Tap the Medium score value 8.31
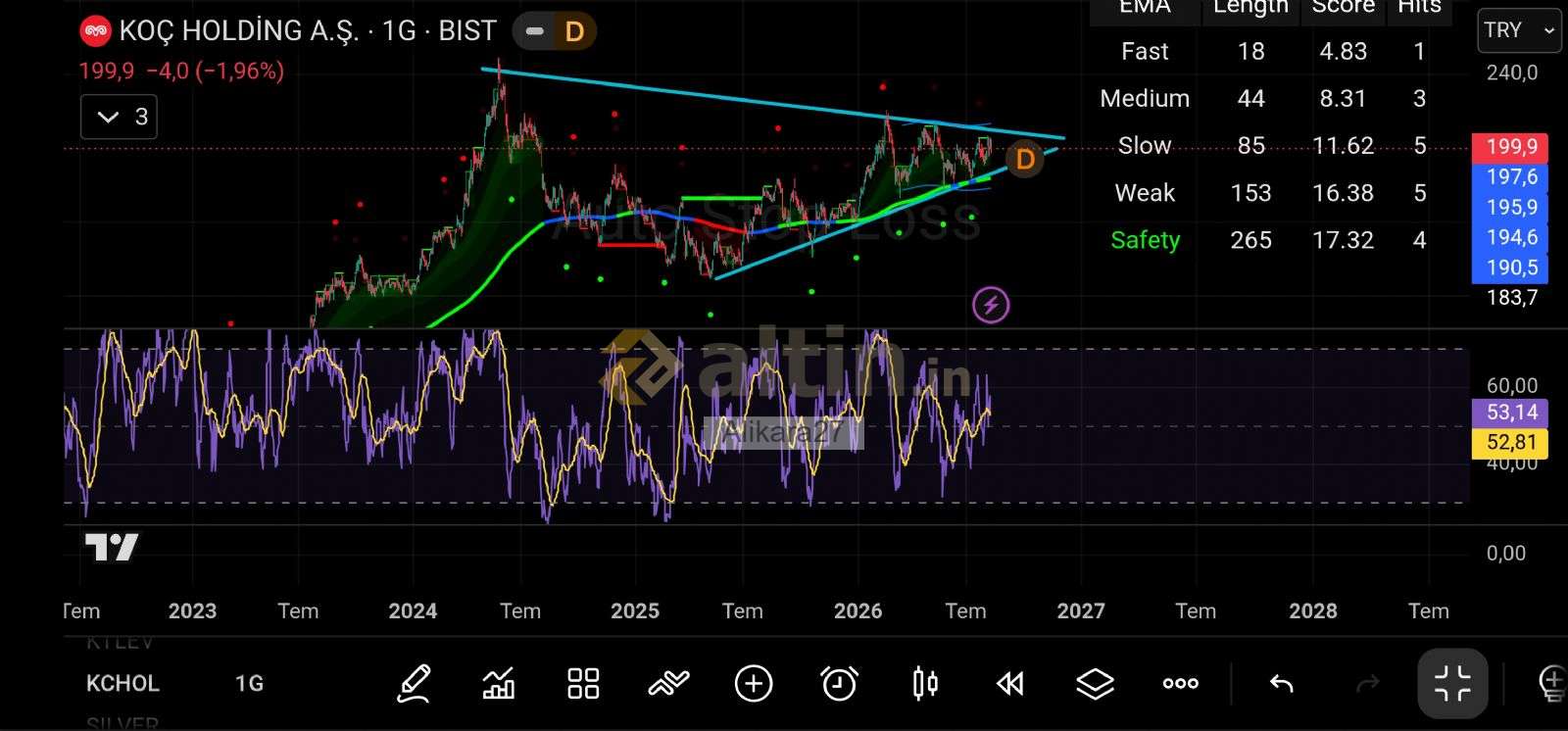The height and width of the screenshot is (731, 1568). click(x=1343, y=98)
